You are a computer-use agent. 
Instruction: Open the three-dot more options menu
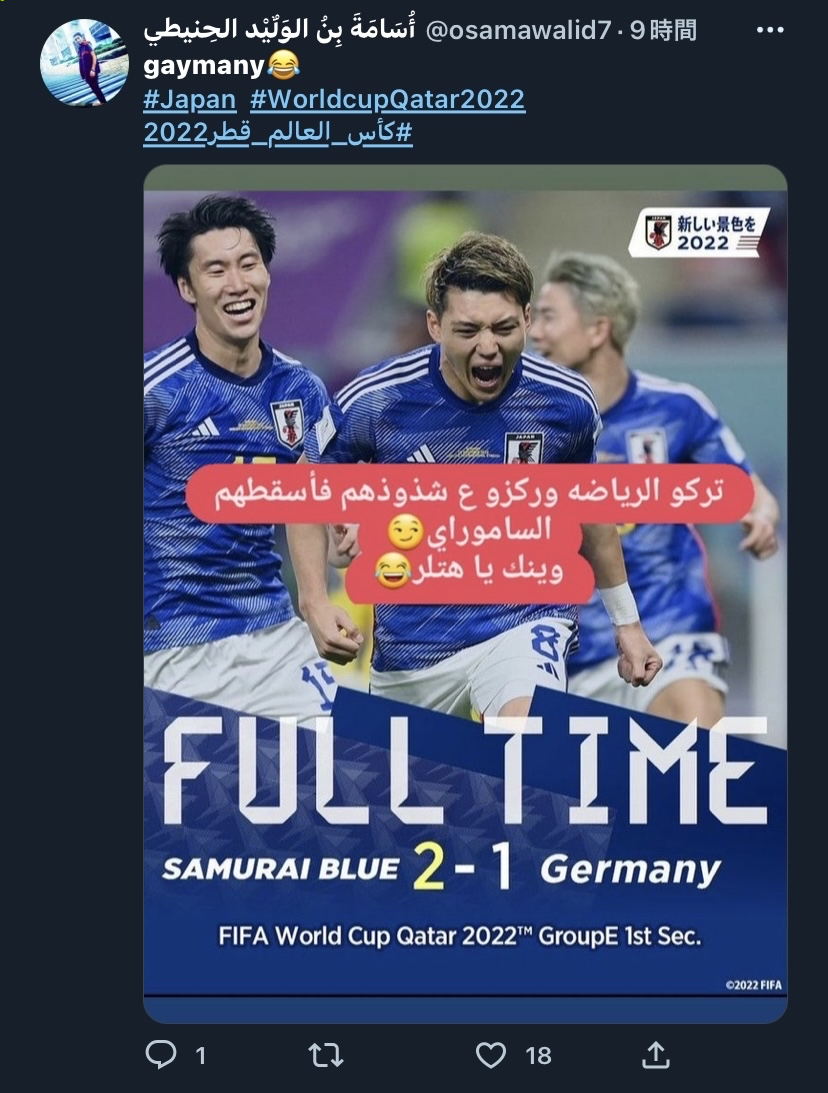(770, 30)
